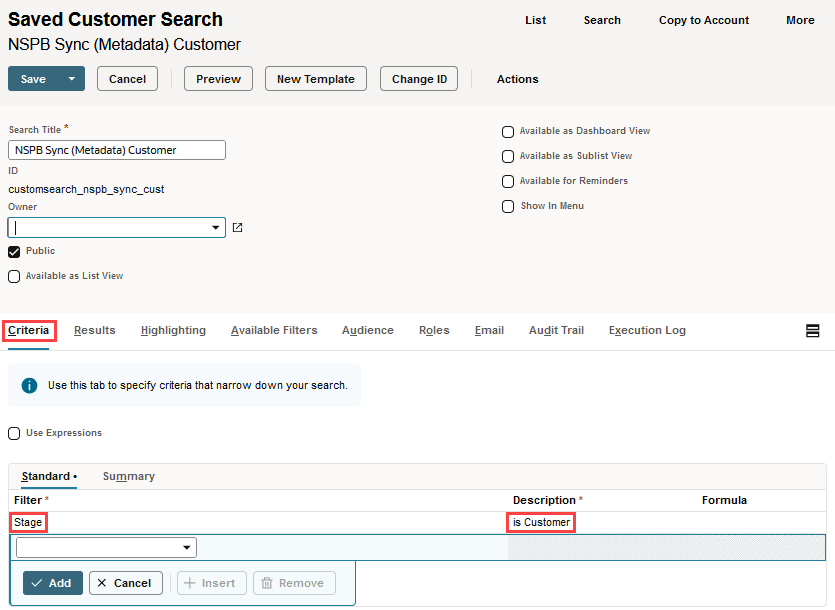Viewport: 835px width, 610px height.
Task: Enable Available for Reminders
Action: tap(508, 182)
